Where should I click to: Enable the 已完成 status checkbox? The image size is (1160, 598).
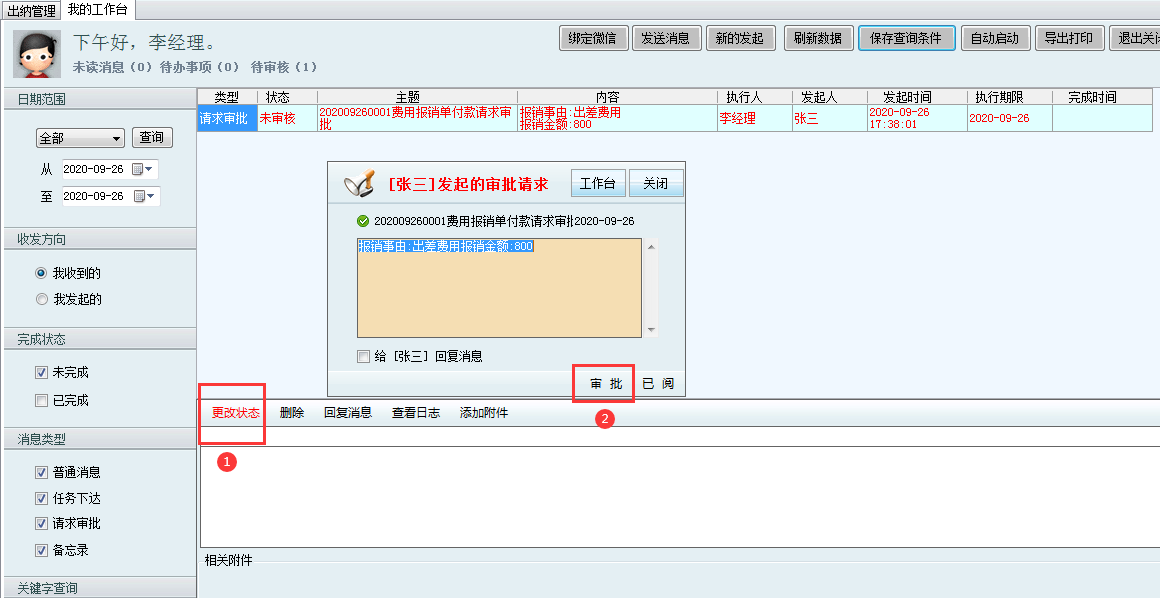[x=42, y=401]
